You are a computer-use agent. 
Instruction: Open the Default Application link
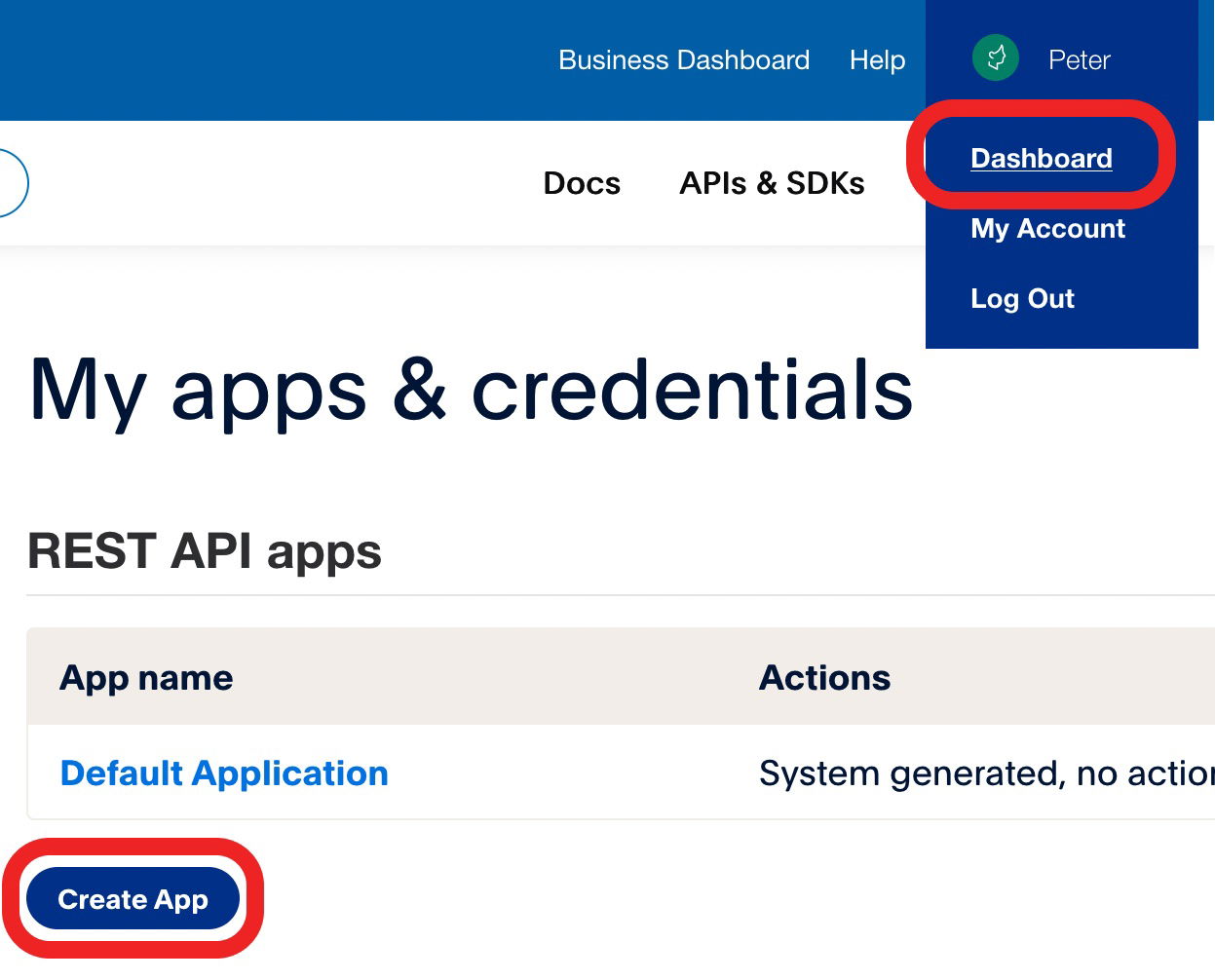[224, 773]
